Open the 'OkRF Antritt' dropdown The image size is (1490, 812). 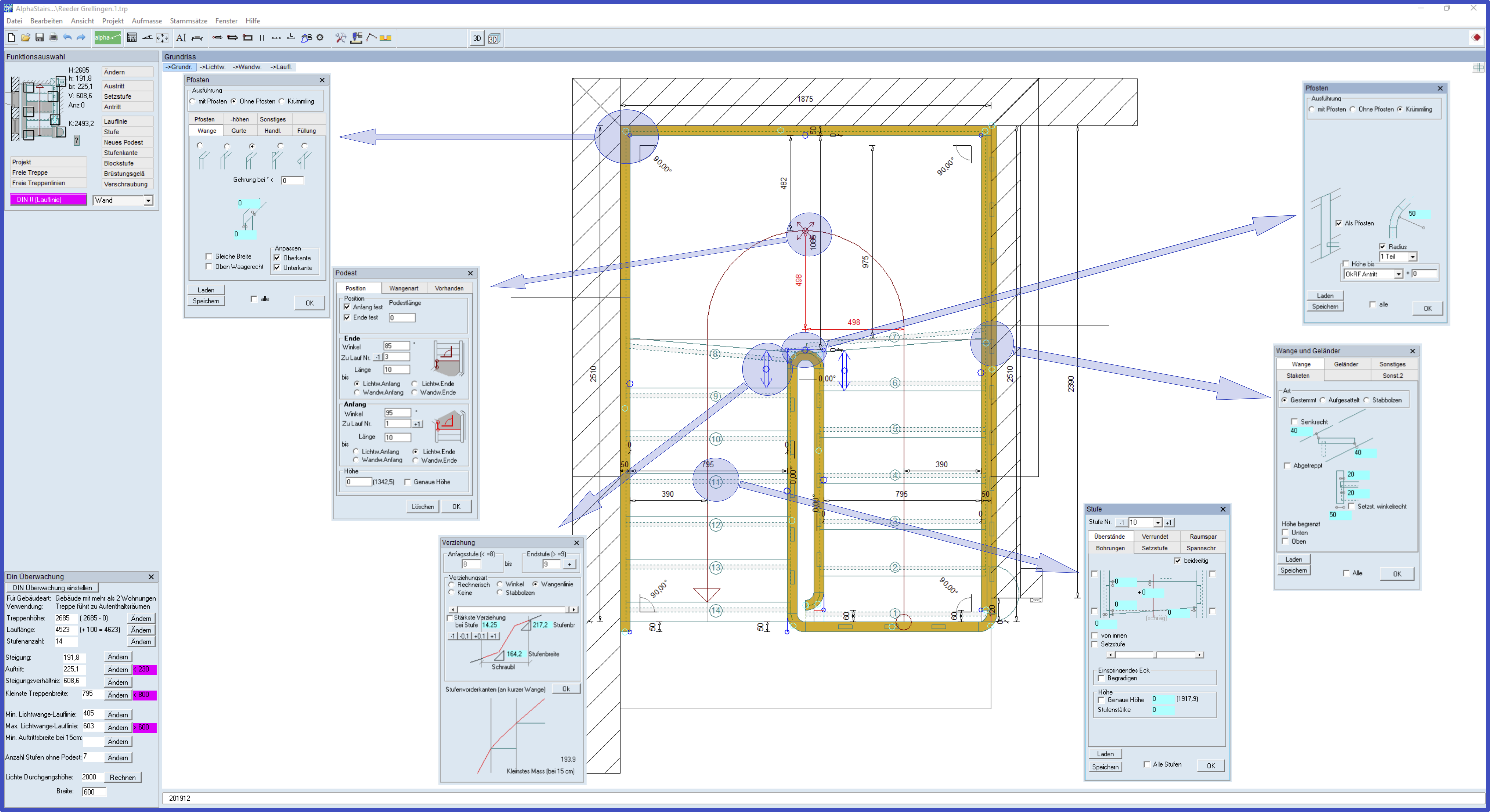1399,274
